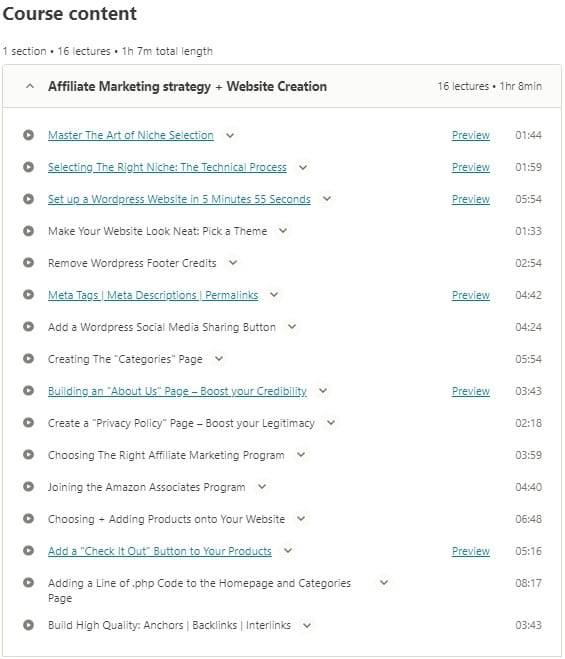Image resolution: width=565 pixels, height=659 pixels.
Task: Click play icon beside Meta Tags lecture
Action: pyautogui.click(x=29, y=295)
